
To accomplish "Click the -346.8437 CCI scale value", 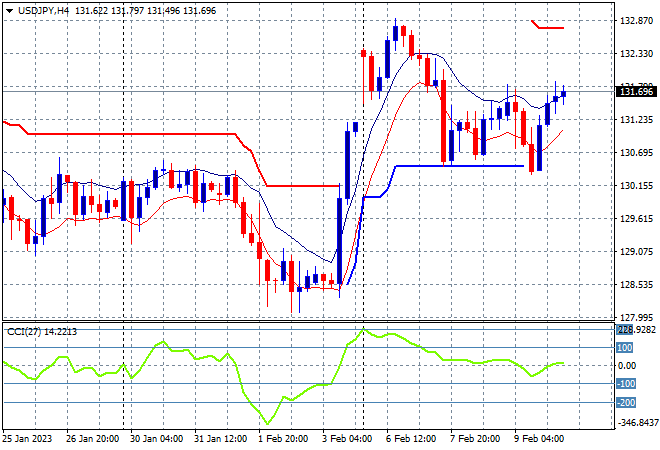I will 637,422.
